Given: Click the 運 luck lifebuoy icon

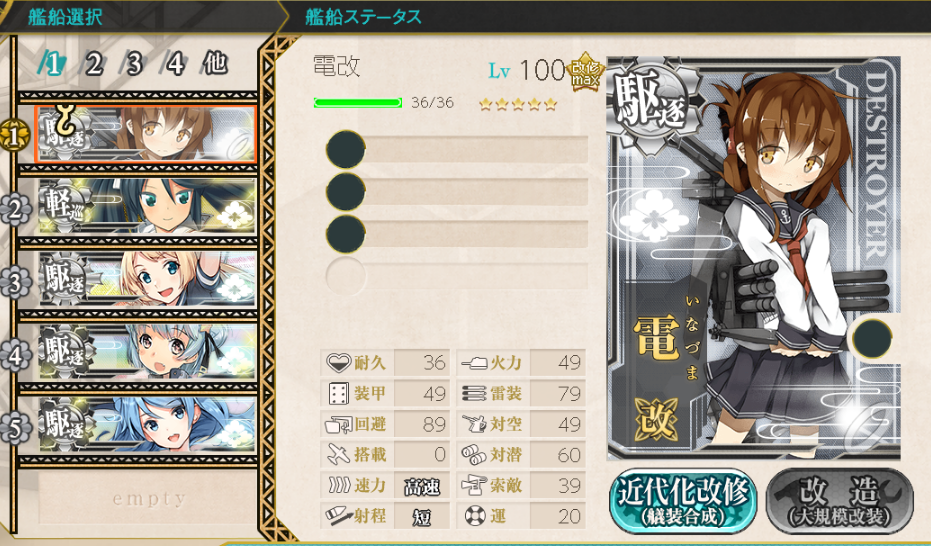Looking at the screenshot, I should click(x=475, y=516).
